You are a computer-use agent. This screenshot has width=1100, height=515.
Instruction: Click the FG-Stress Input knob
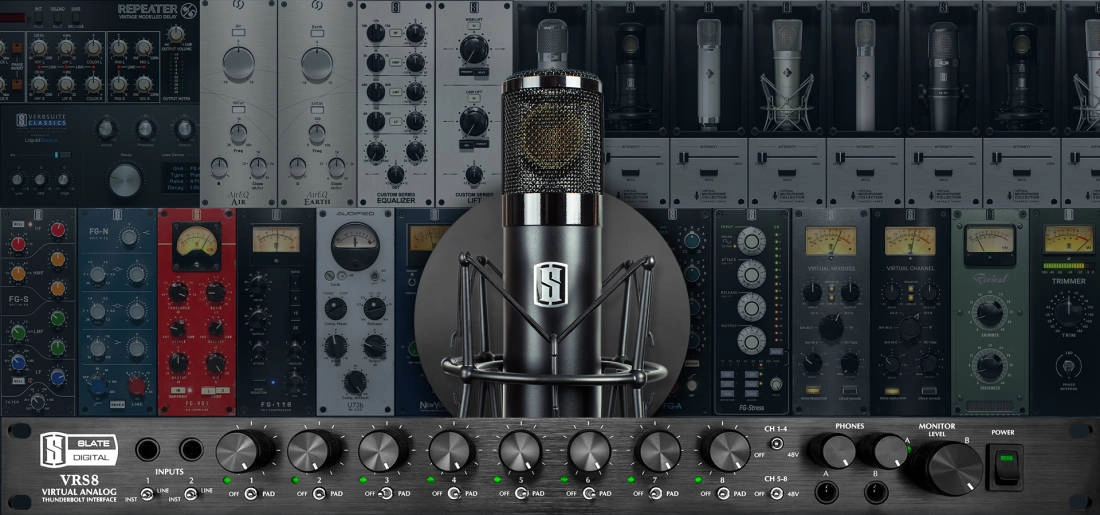coord(750,240)
